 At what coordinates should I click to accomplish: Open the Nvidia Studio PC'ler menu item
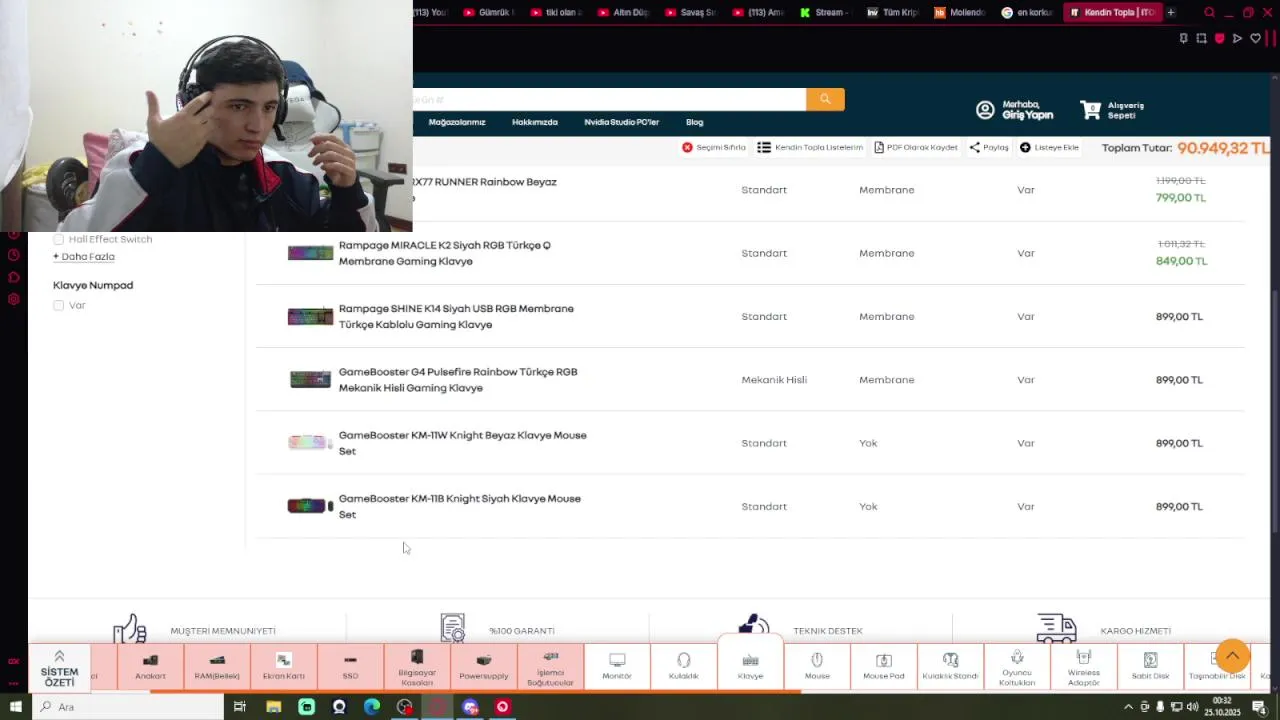pyautogui.click(x=622, y=122)
